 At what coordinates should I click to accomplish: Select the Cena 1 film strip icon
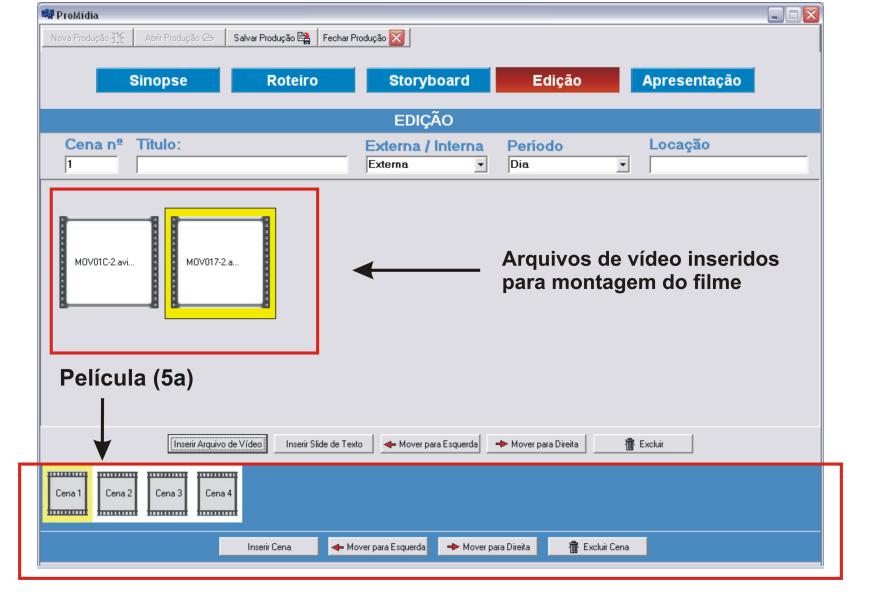68,493
